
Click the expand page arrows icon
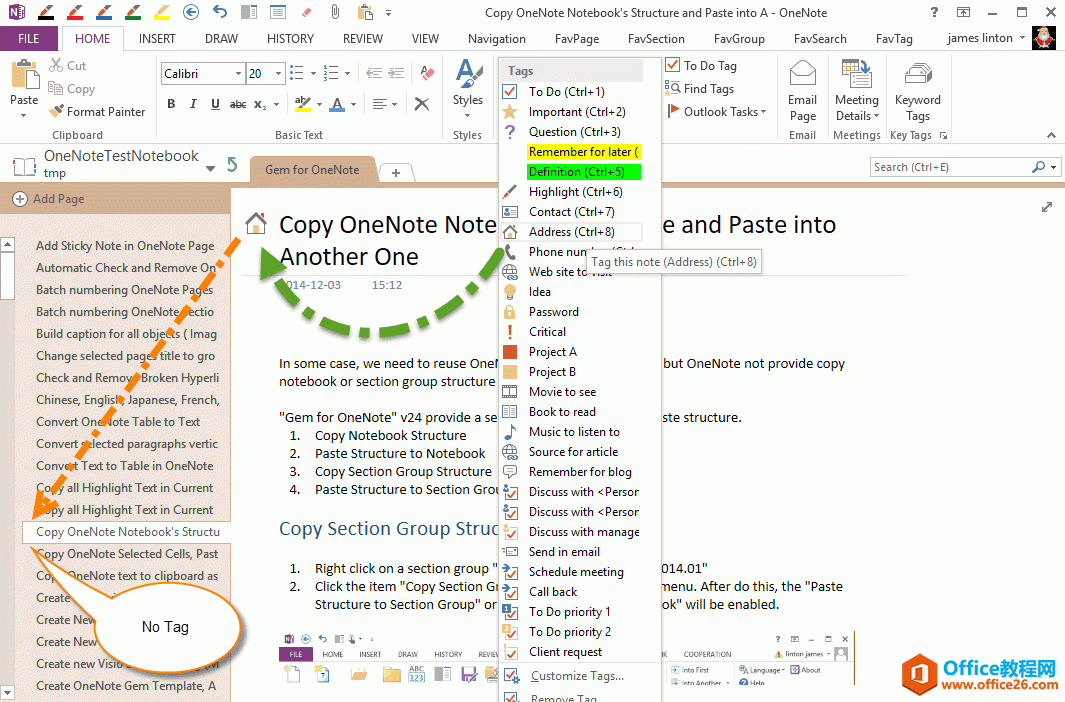pyautogui.click(x=1047, y=207)
